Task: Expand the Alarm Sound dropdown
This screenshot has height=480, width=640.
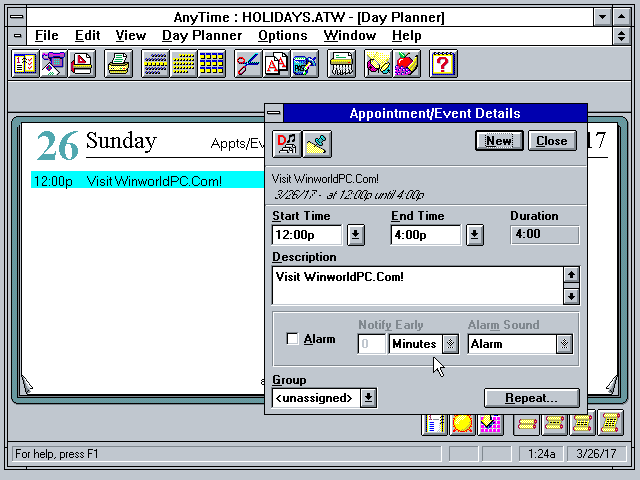Action: pos(564,344)
